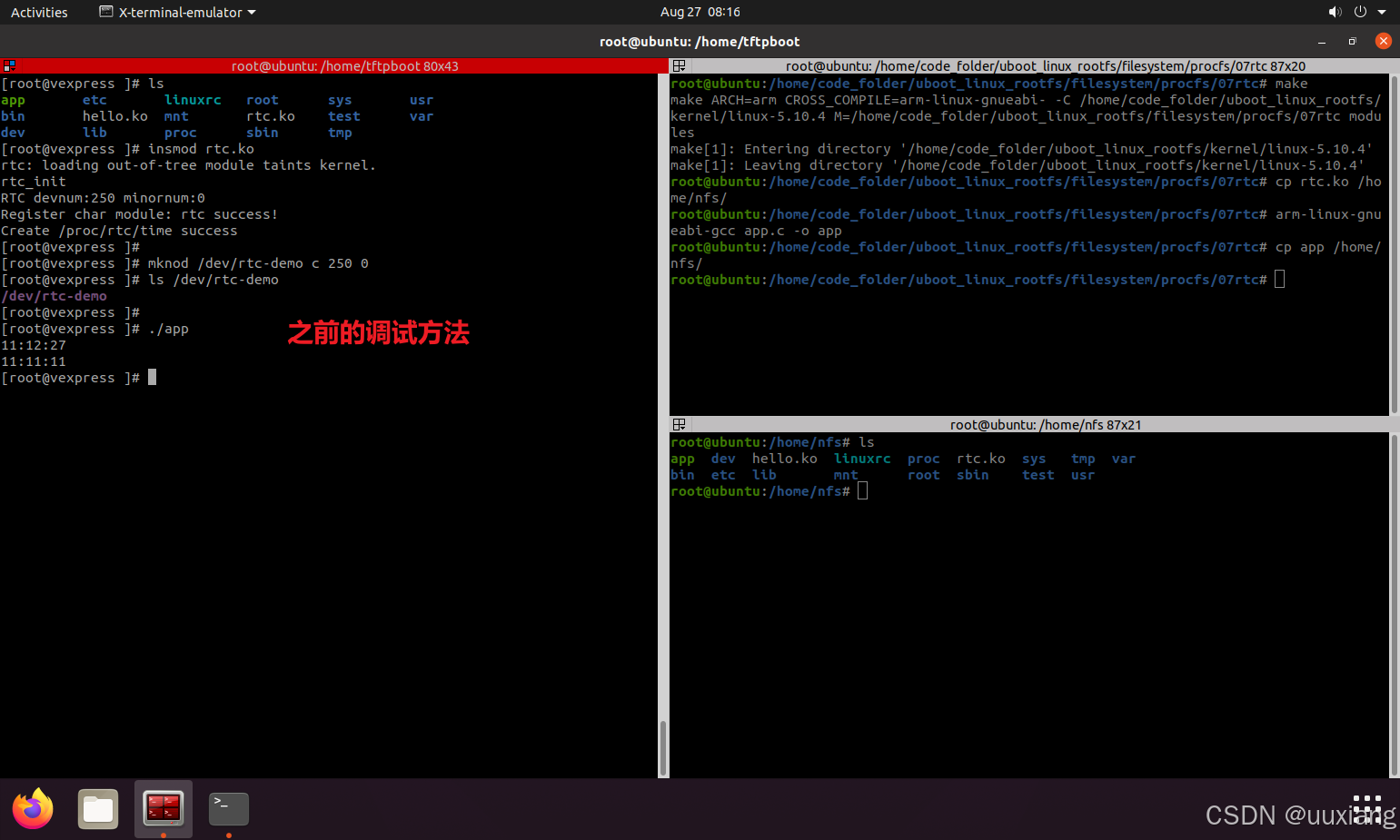Open the tftpboot pane group icon
The height and width of the screenshot is (840, 1400).
[9, 66]
